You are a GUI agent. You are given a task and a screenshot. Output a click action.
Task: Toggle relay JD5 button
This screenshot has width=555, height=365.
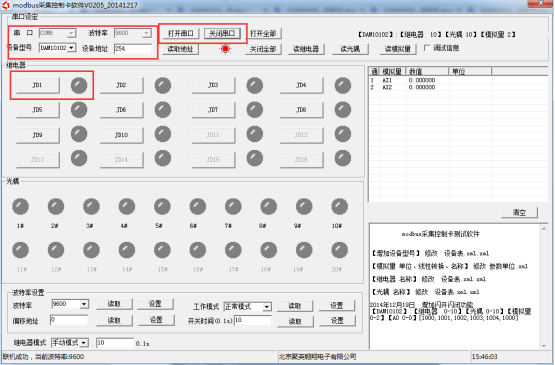[x=38, y=110]
